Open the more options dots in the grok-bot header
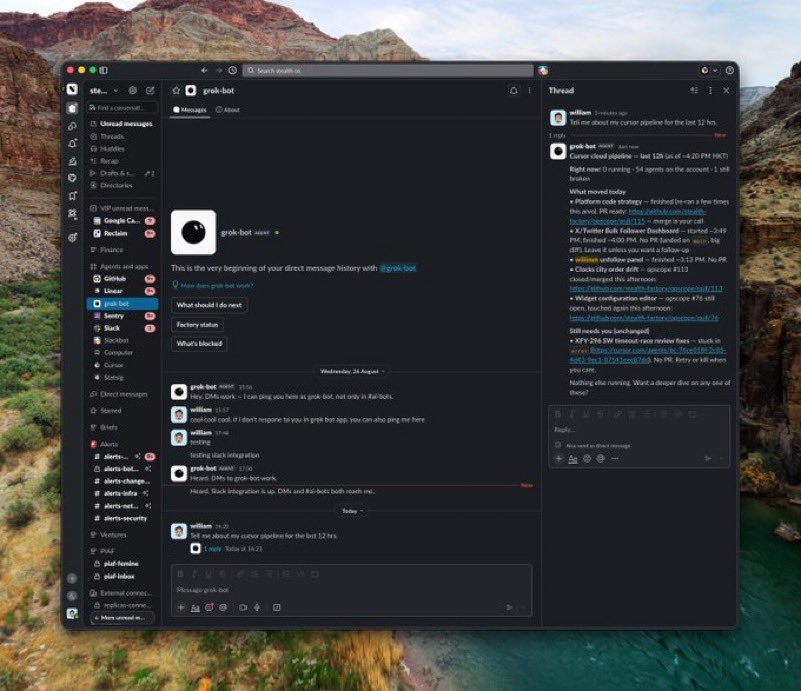Screen dimensions: 801x691 click(530, 91)
